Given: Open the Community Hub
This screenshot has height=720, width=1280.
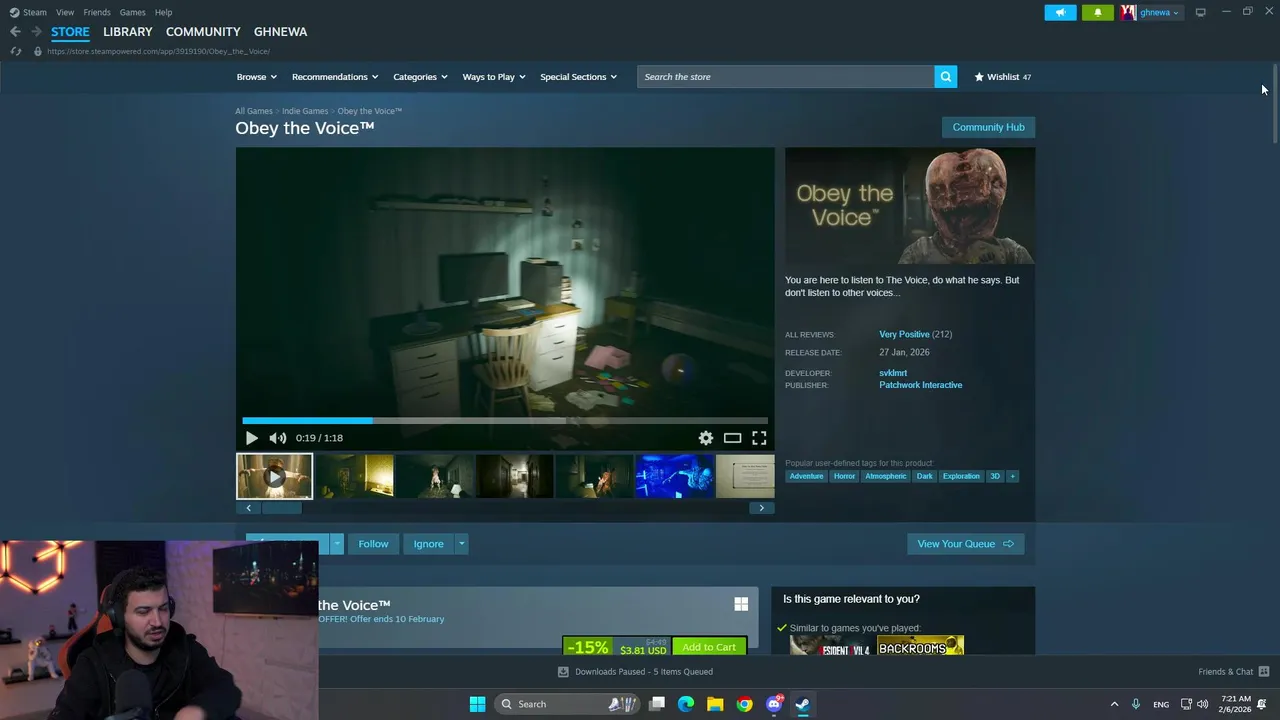Looking at the screenshot, I should point(988,127).
